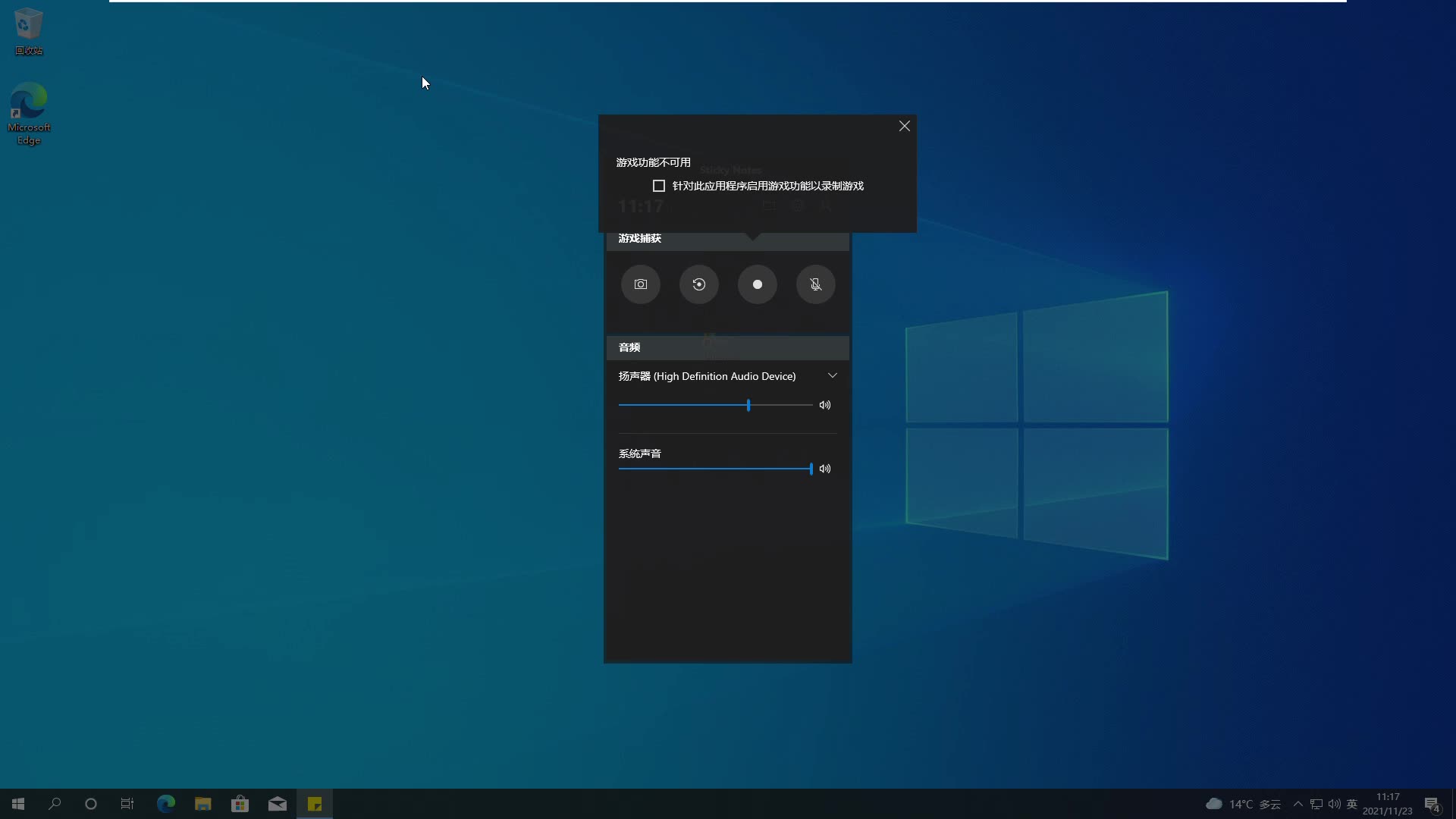The image size is (1456, 819).
Task: Open Microsoft Store taskbar icon
Action: [240, 804]
